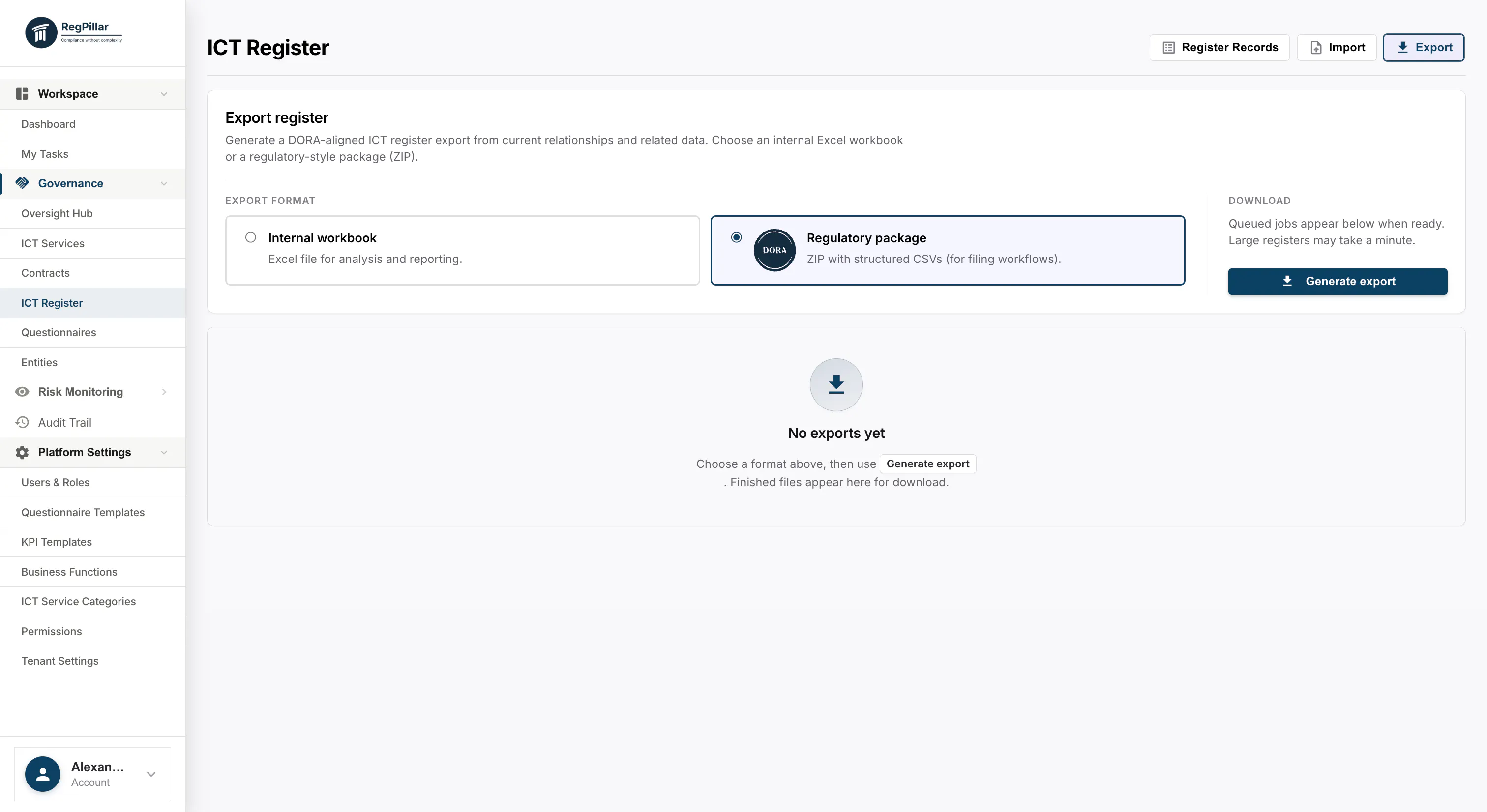Go to Permissions
This screenshot has height=812, width=1487.
[x=93, y=631]
